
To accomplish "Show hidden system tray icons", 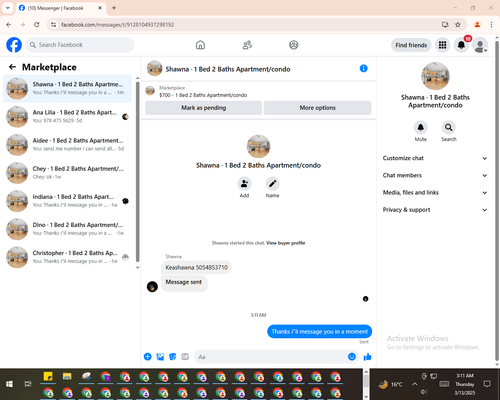I will [414, 384].
